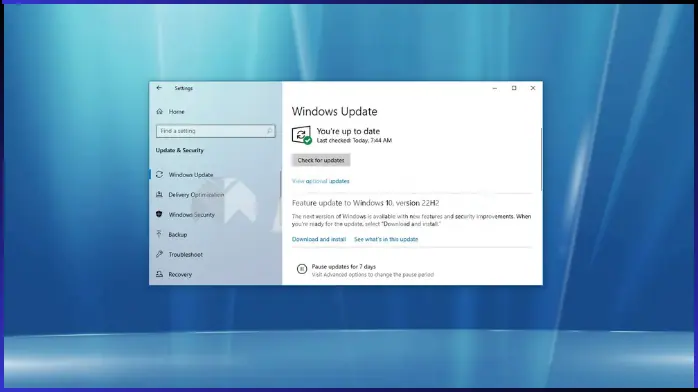Screen dimensions: 698x392
Task: Click 'You're up to date' status text
Action: coord(348,131)
